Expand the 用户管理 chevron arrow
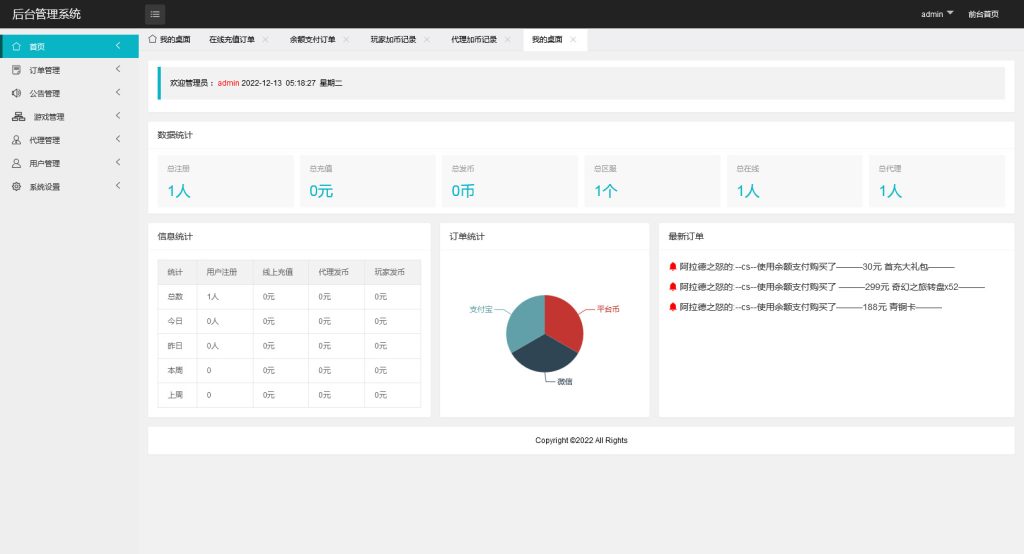 point(118,162)
